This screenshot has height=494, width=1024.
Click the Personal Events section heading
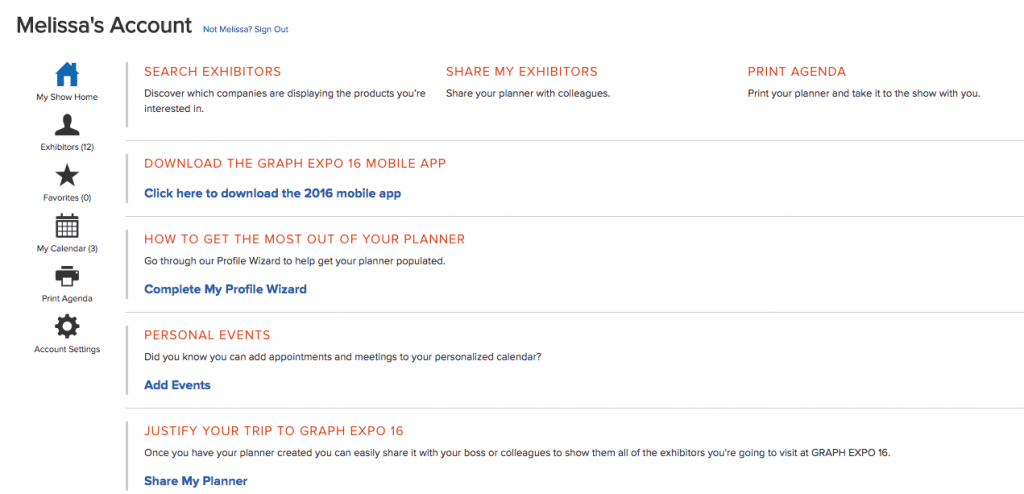tap(207, 335)
